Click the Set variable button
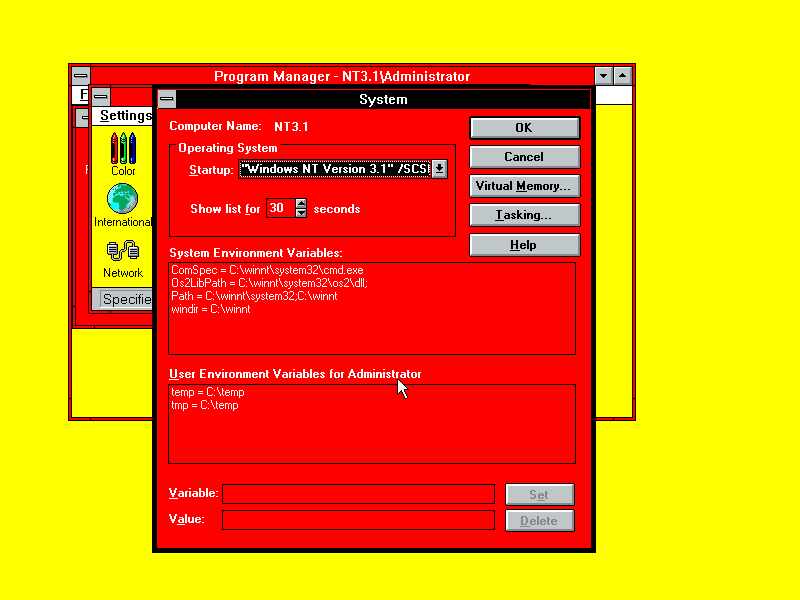Image resolution: width=800 pixels, height=600 pixels. [x=540, y=494]
